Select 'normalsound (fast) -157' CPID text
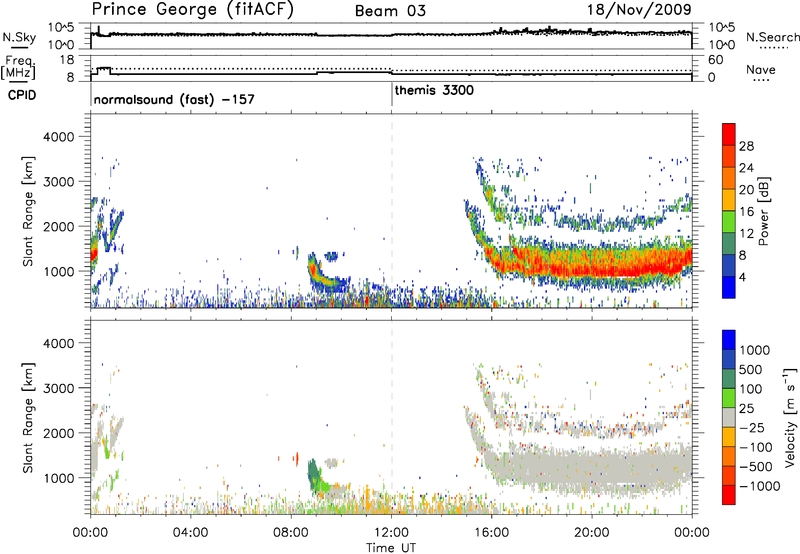This screenshot has width=800, height=554. pyautogui.click(x=174, y=99)
